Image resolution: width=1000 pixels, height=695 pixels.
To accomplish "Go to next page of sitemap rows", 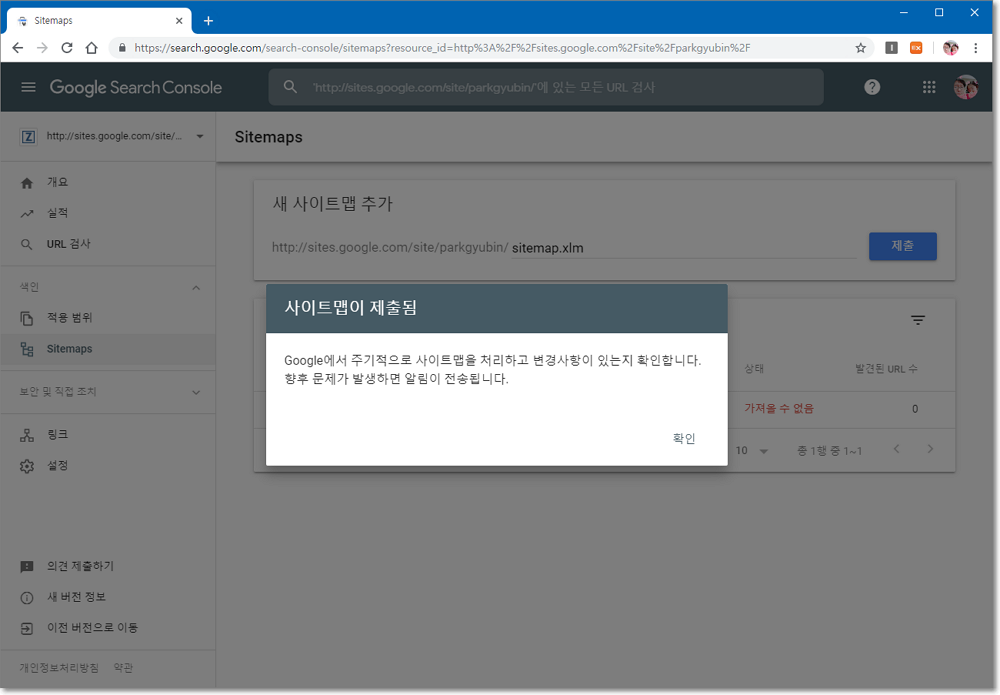I will pyautogui.click(x=930, y=450).
